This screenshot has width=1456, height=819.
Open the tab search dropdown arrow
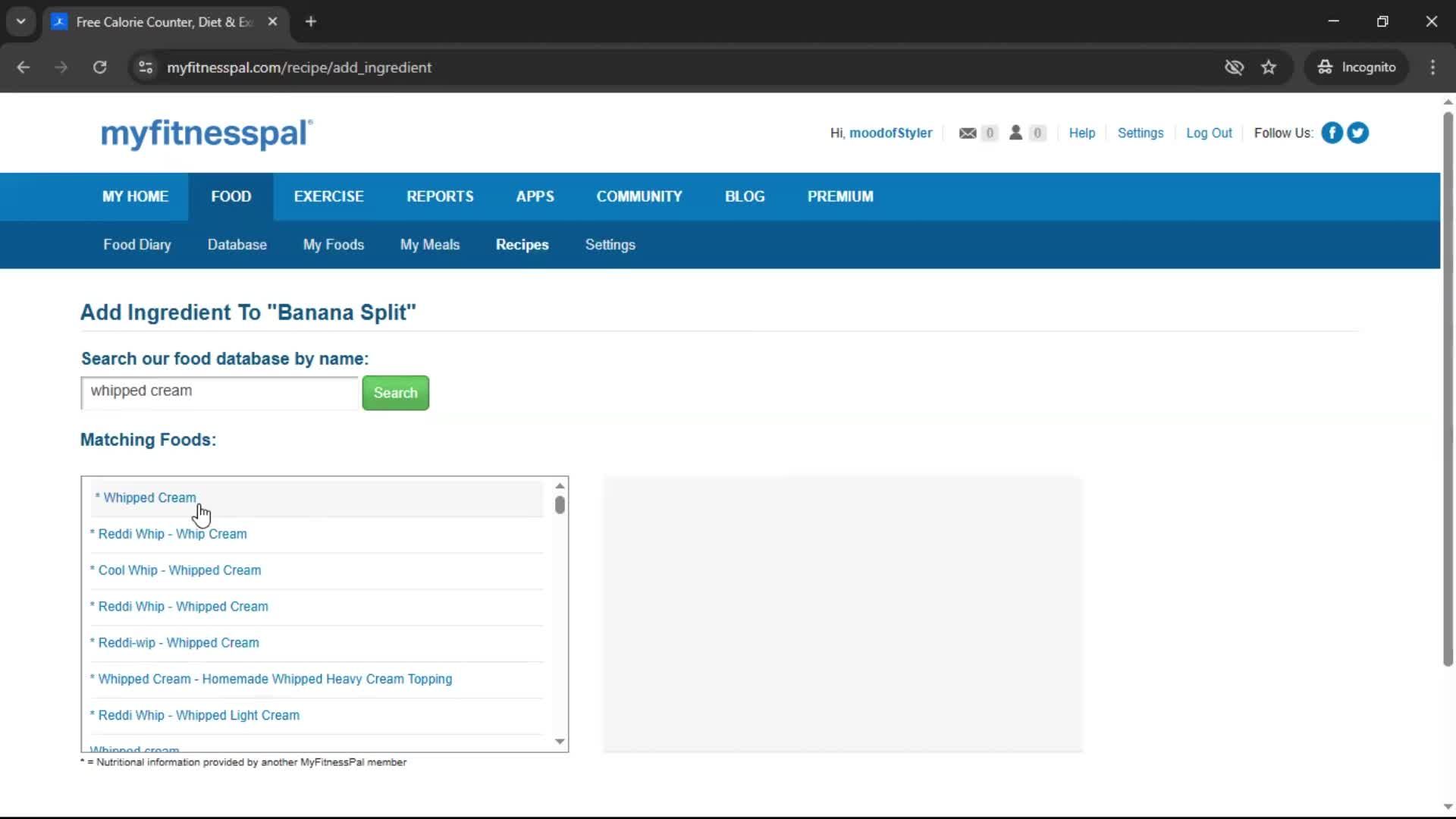(21, 21)
